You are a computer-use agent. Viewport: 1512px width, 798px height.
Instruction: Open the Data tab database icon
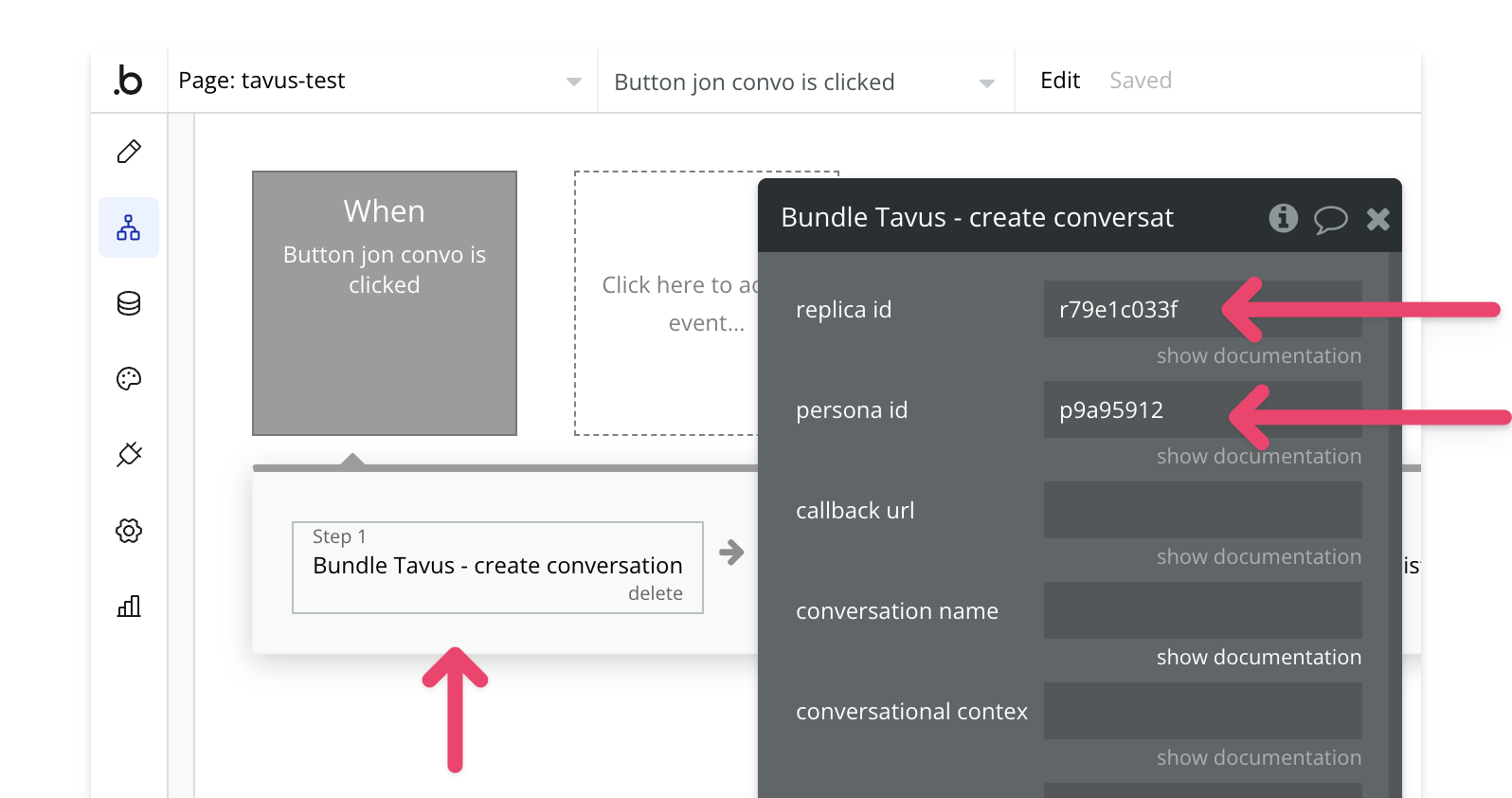click(129, 303)
